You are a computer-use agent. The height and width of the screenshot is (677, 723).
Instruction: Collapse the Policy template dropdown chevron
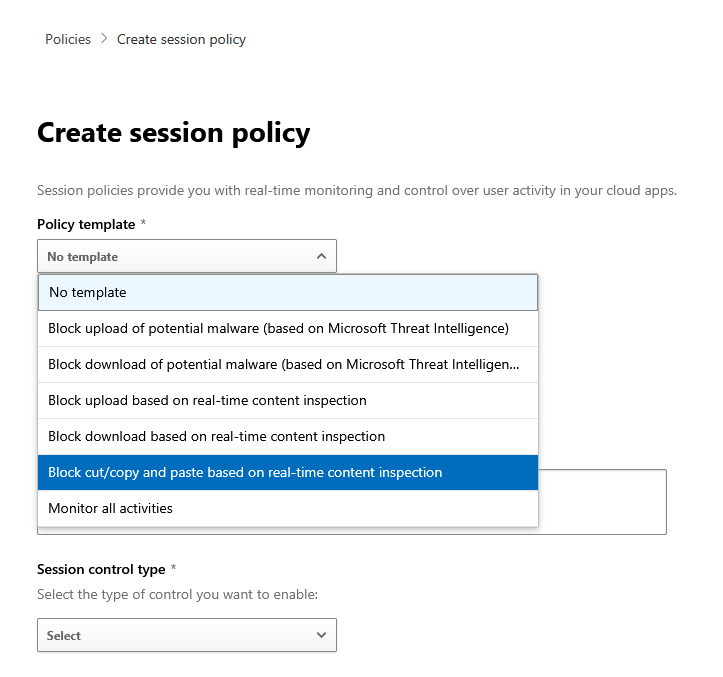(321, 256)
